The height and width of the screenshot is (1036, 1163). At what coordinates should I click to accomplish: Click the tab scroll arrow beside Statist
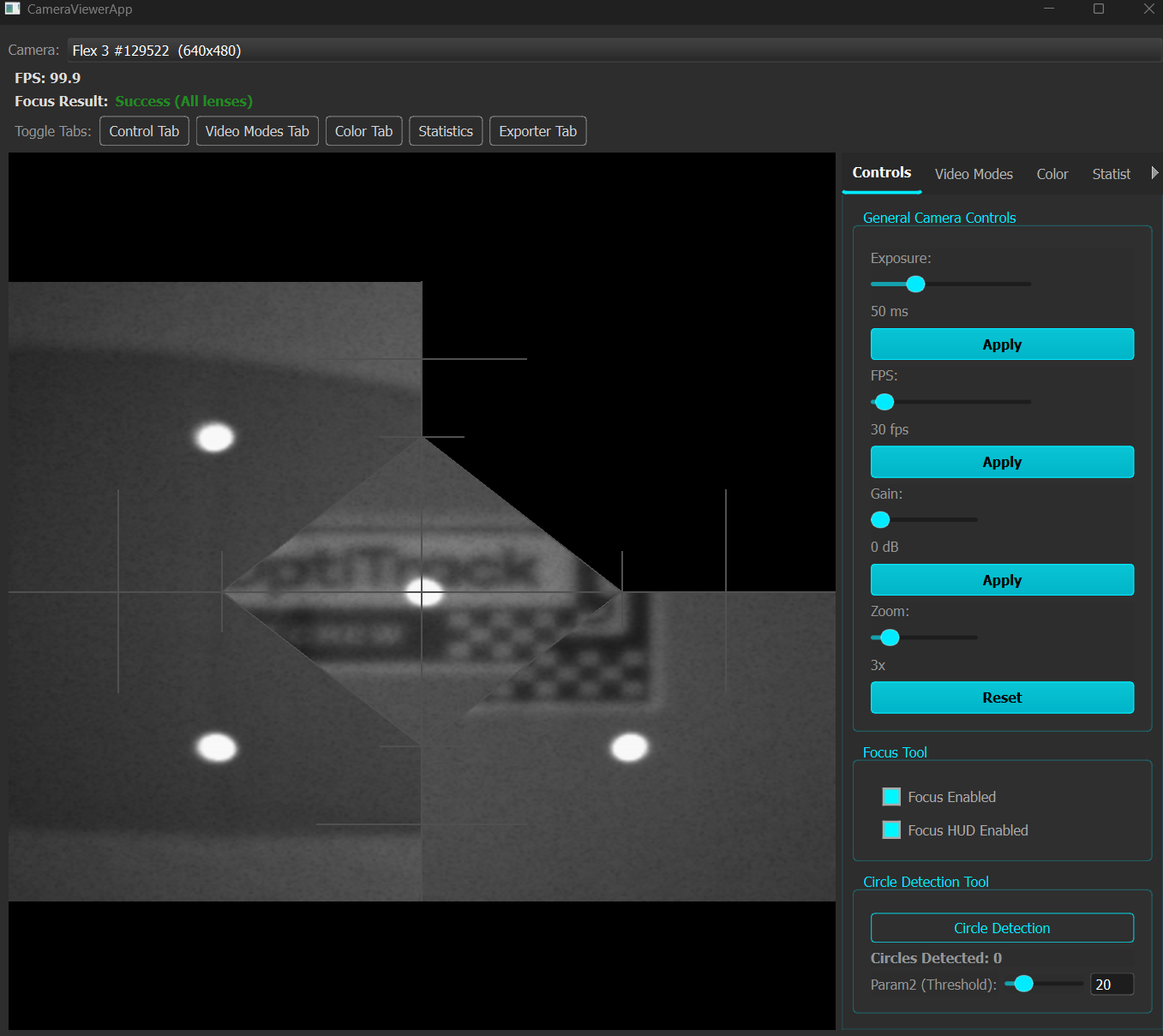coord(1154,172)
